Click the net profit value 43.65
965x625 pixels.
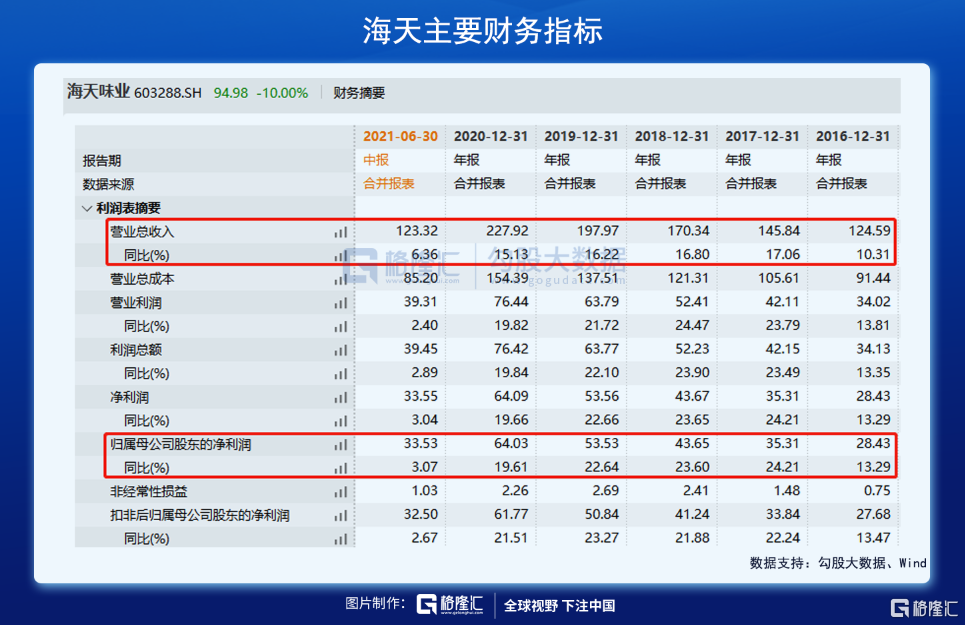[x=692, y=444]
